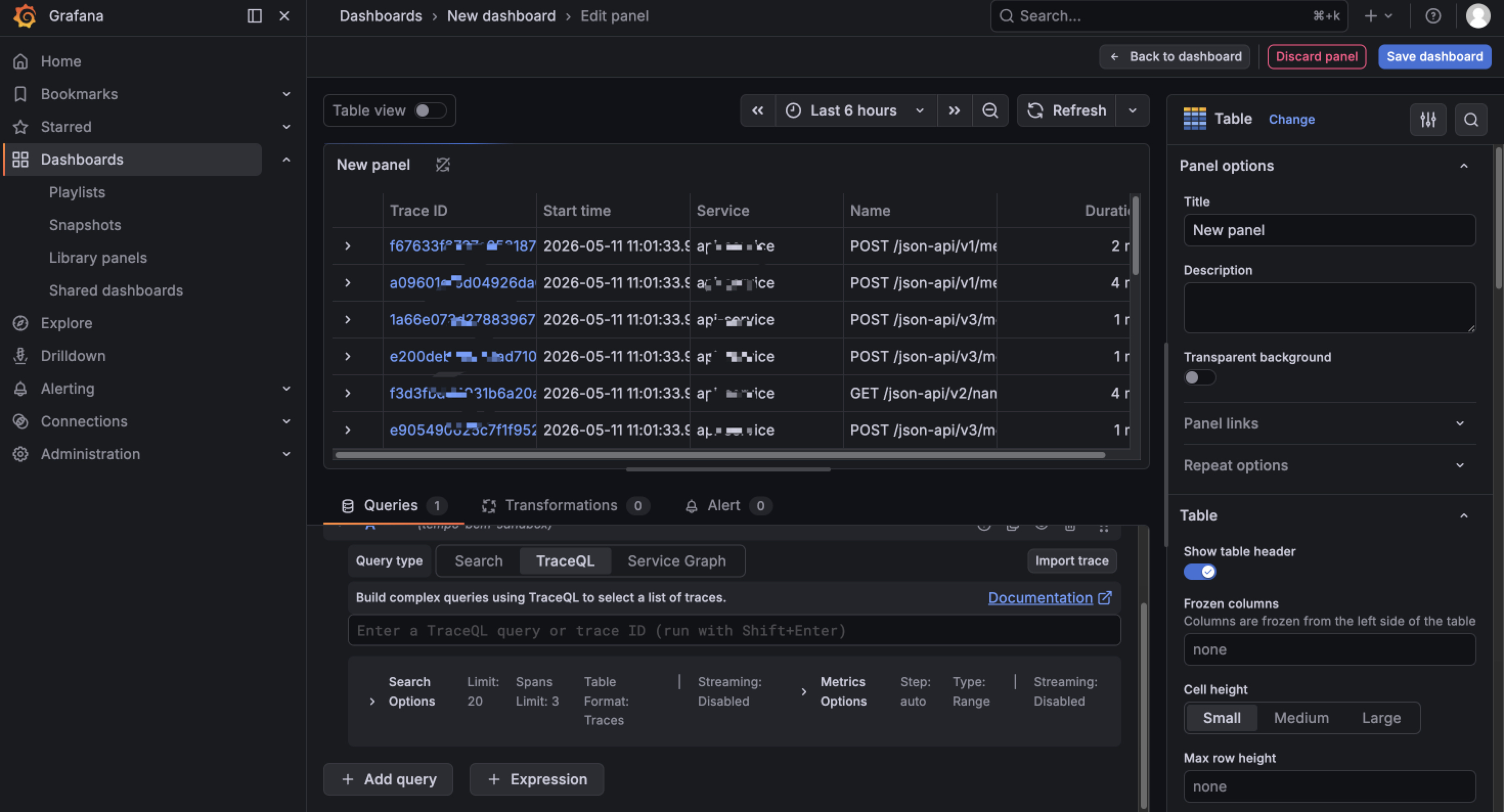Collapse Dashboards section chevron

tap(286, 160)
